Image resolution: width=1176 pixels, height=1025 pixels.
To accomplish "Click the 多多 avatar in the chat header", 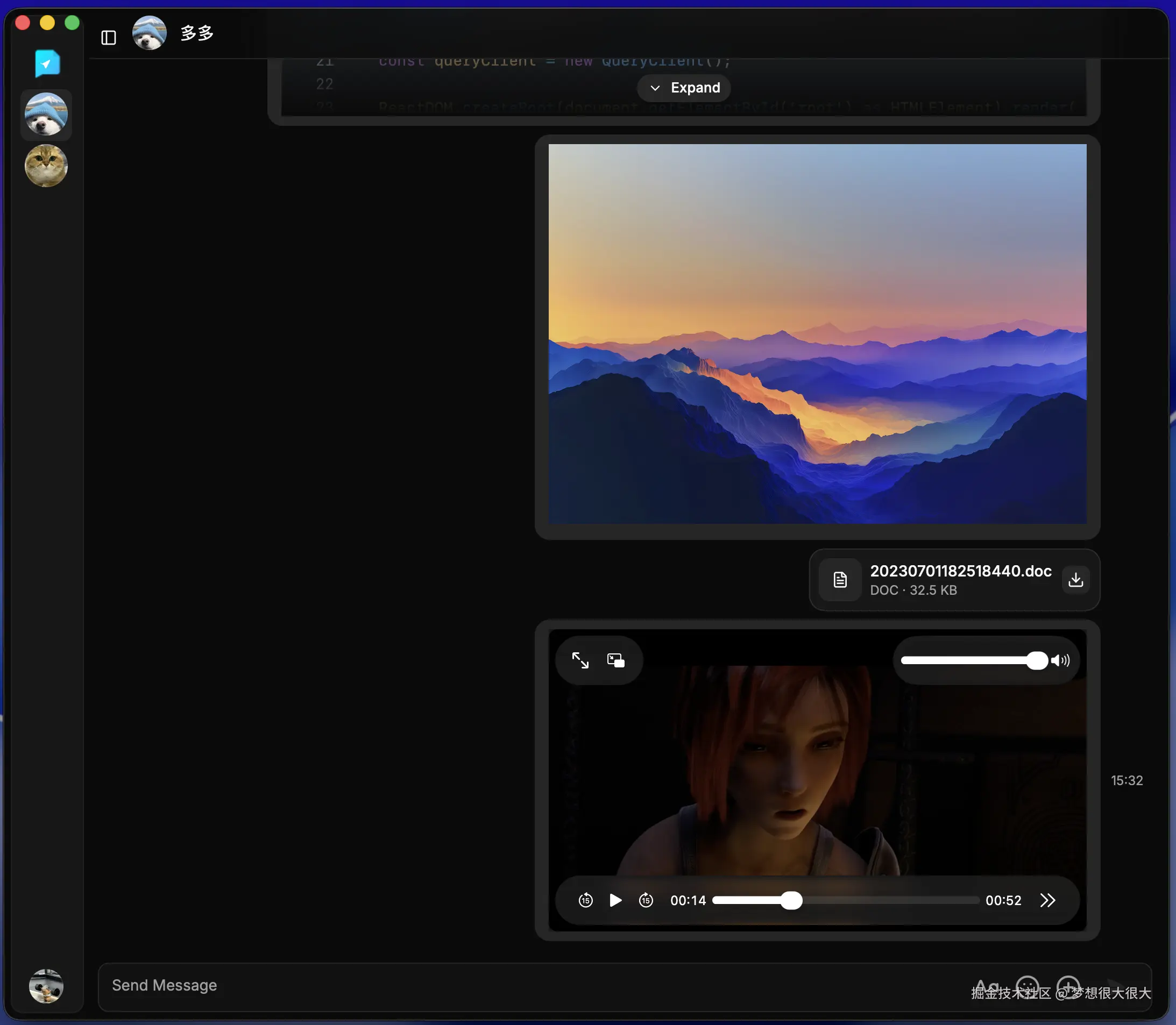I will click(150, 33).
